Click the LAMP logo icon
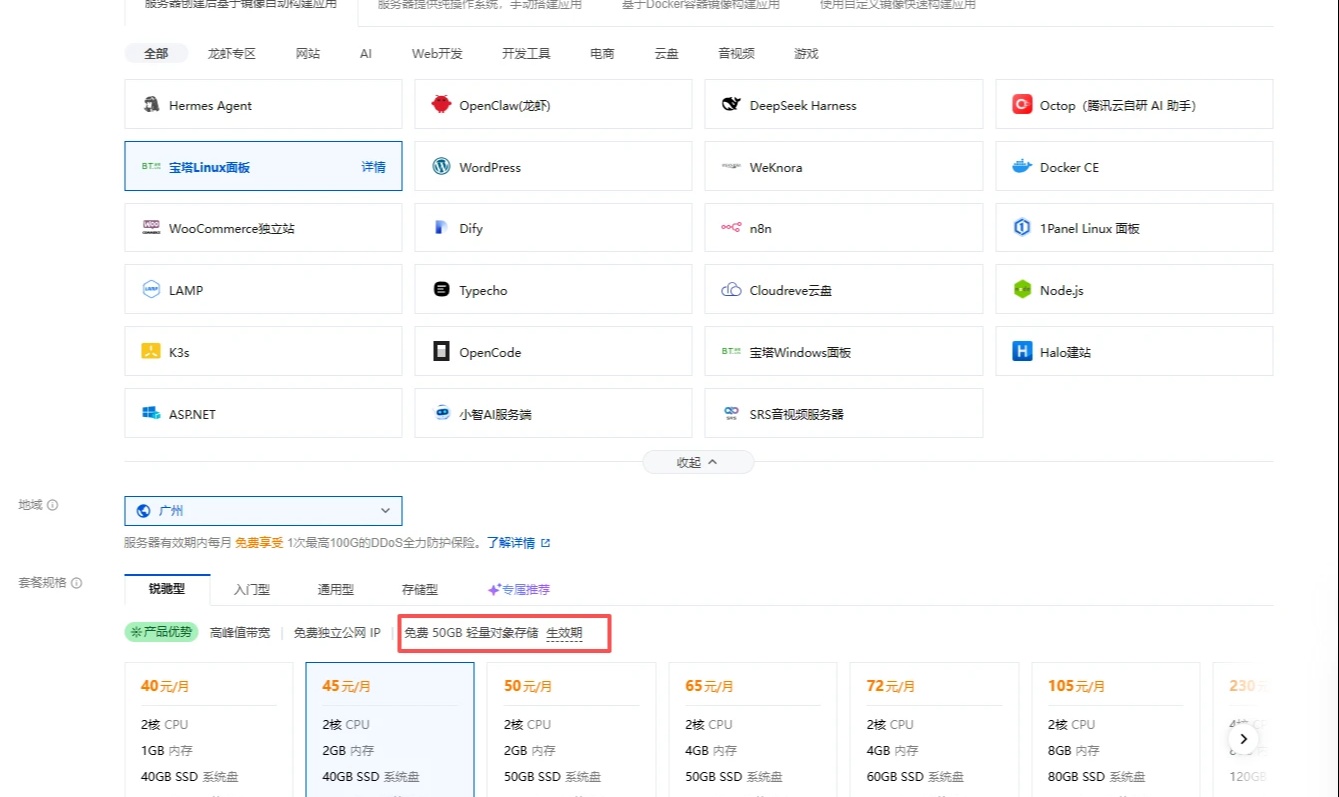 coord(151,290)
